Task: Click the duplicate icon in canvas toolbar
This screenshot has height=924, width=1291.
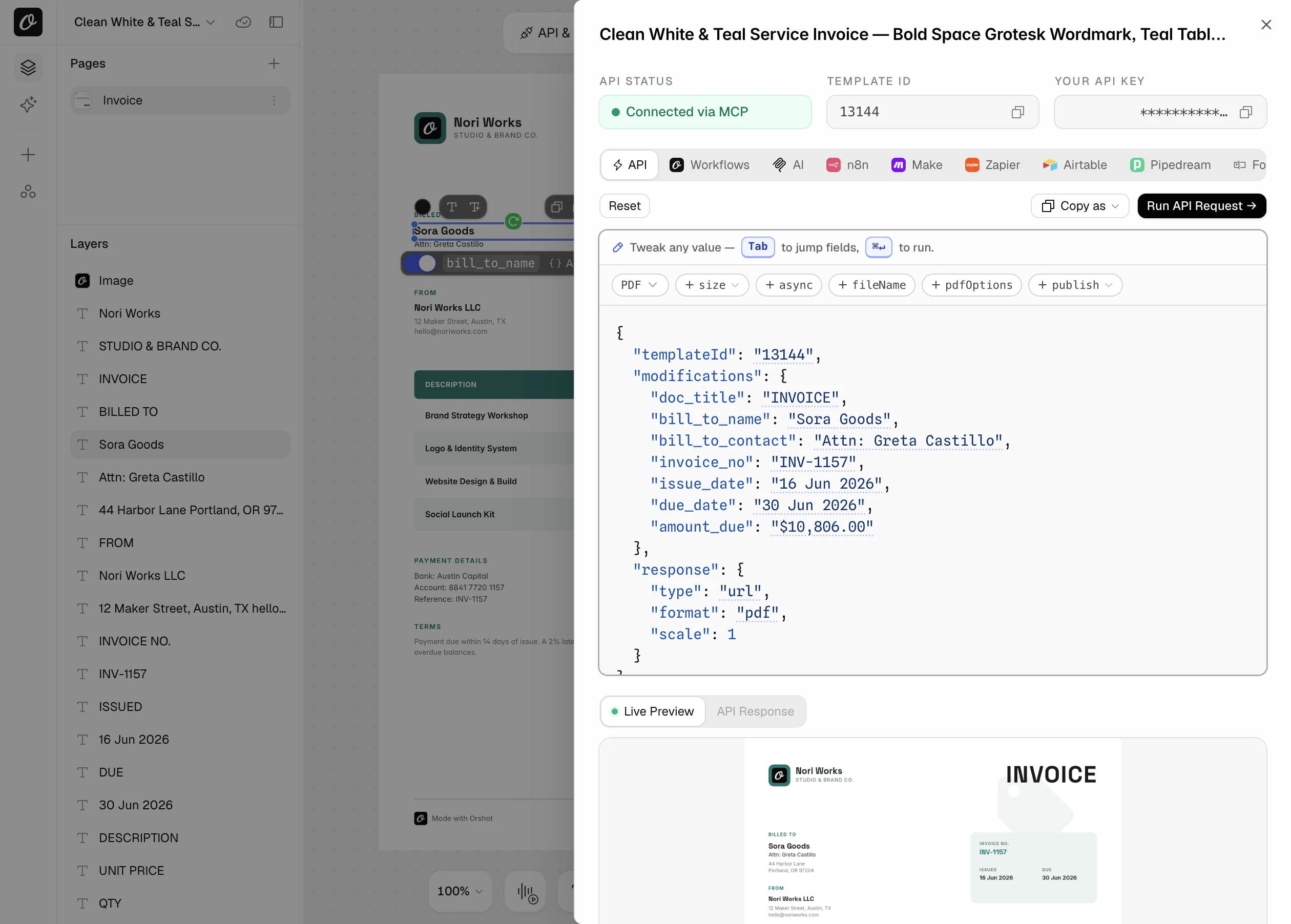Action: pos(557,207)
